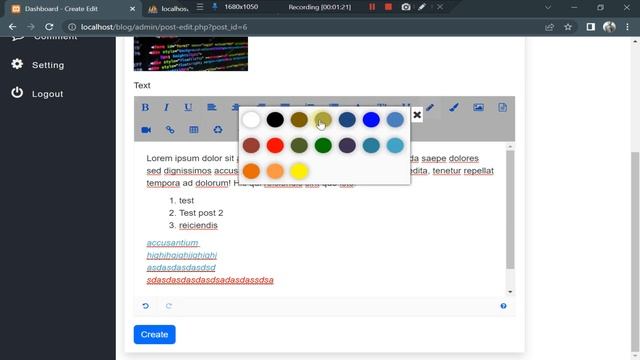Align text left in the editor
Viewport: 640px width, 360px height.
pyautogui.click(x=211, y=107)
